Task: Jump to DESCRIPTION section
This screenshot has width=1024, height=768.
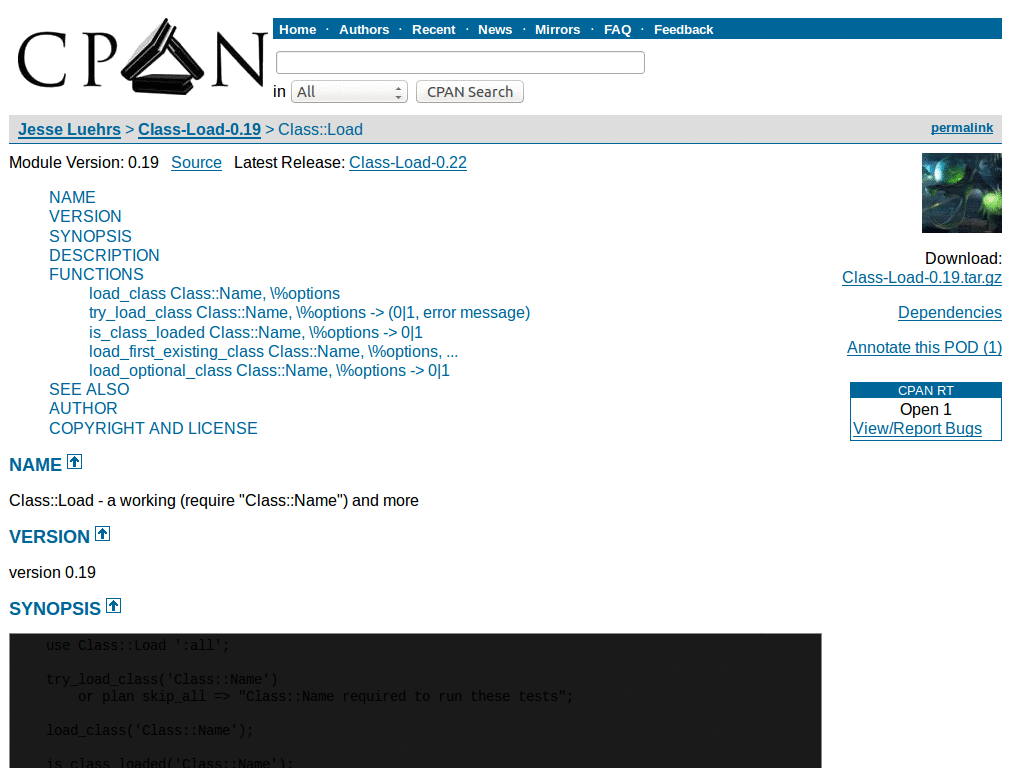Action: point(104,255)
